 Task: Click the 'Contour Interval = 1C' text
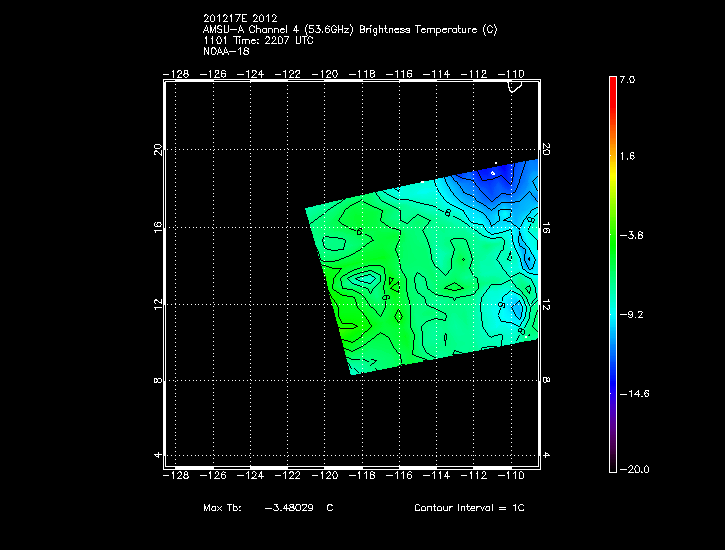click(469, 508)
